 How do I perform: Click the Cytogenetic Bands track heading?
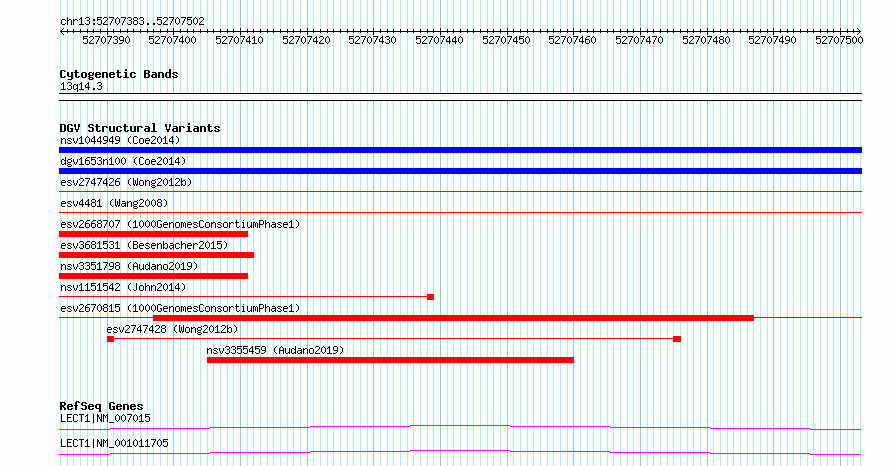point(119,74)
